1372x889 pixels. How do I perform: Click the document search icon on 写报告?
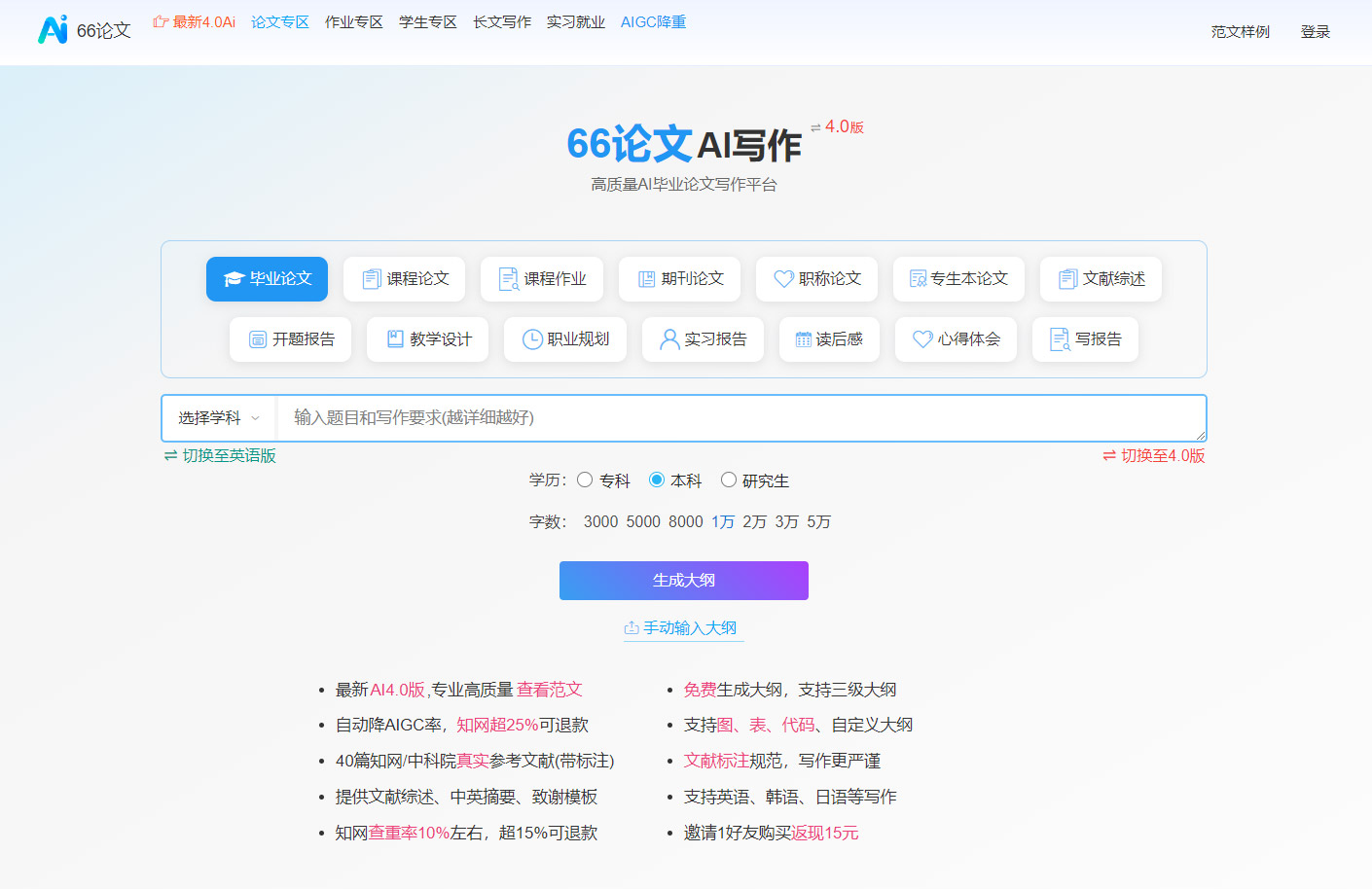click(x=1060, y=339)
